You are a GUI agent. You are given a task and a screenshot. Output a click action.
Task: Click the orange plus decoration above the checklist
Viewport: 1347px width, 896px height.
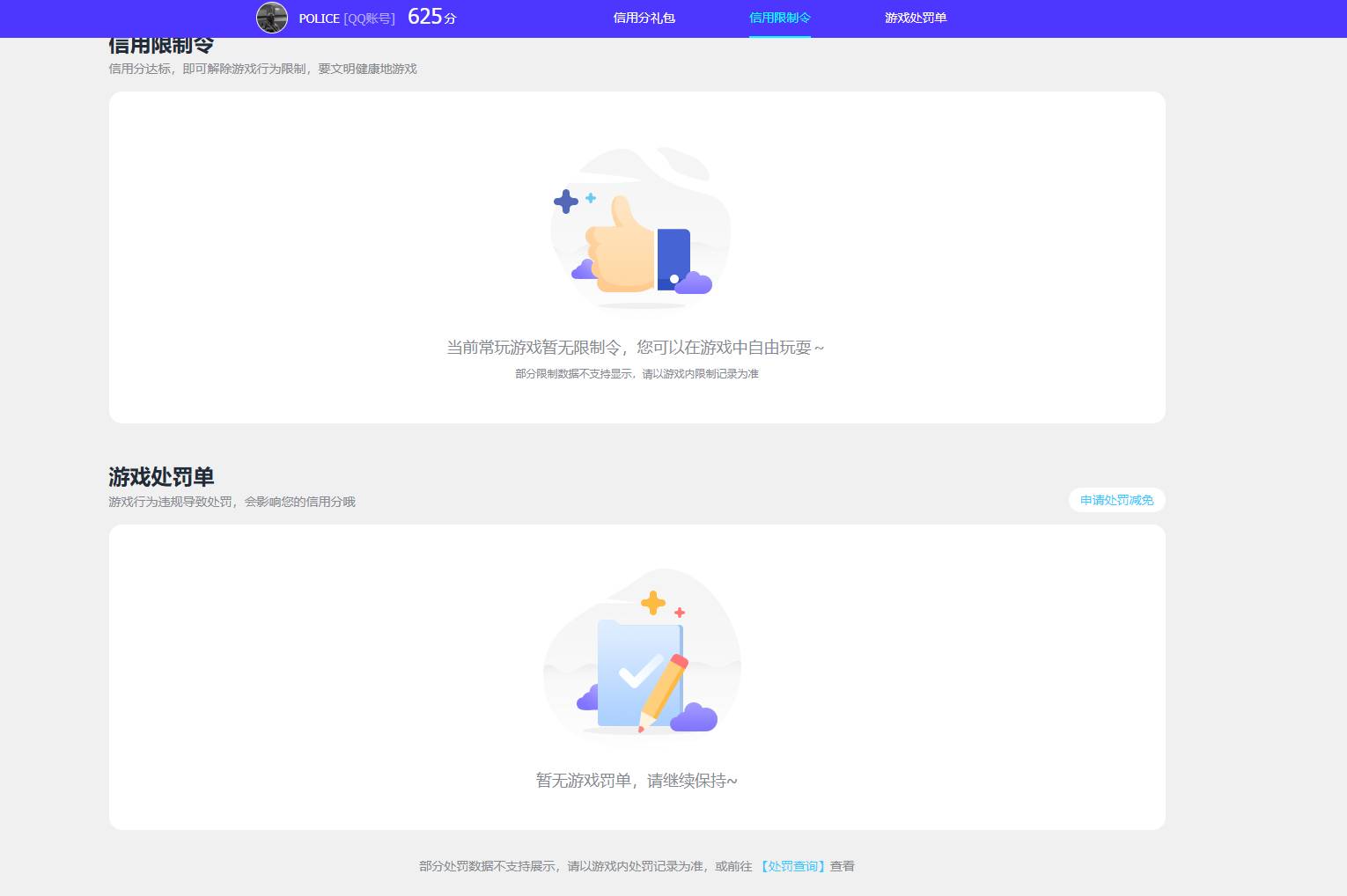[652, 603]
